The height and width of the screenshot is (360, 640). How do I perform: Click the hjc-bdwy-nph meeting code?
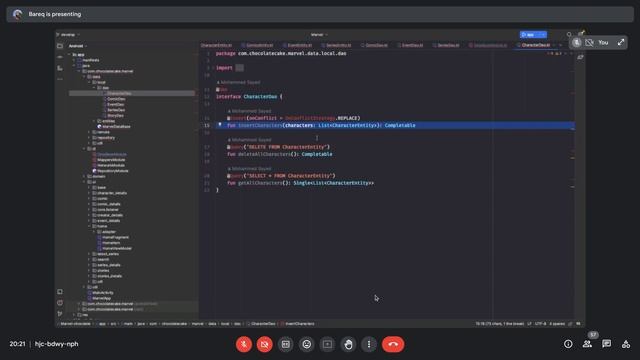pyautogui.click(x=56, y=344)
